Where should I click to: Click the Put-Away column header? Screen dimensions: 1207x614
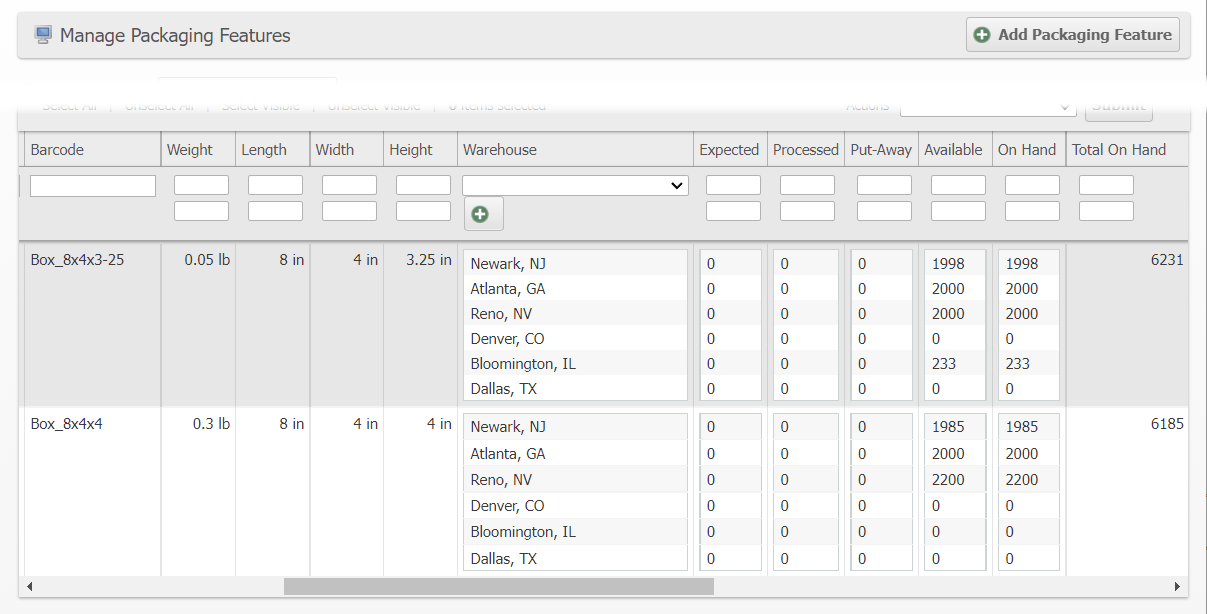click(x=880, y=150)
